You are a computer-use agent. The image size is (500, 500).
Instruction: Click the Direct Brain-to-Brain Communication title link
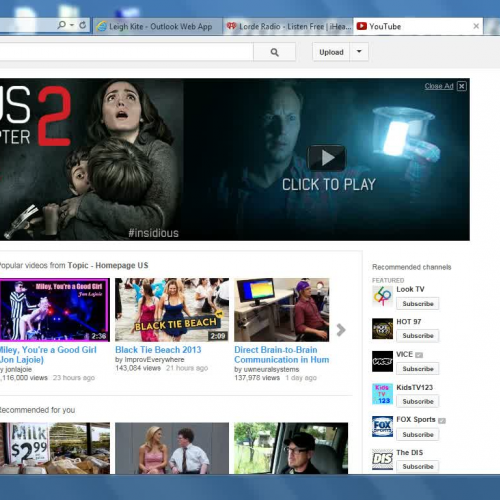click(282, 355)
